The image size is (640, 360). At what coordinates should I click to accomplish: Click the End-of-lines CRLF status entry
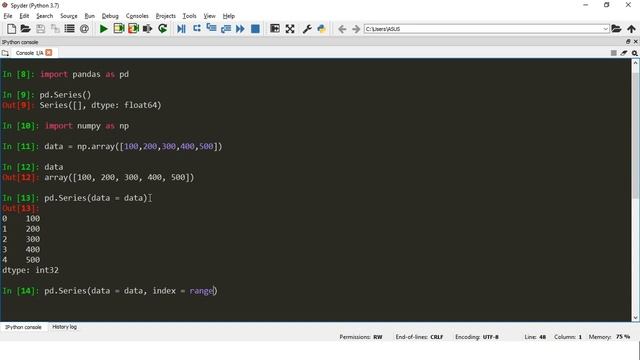coord(419,337)
